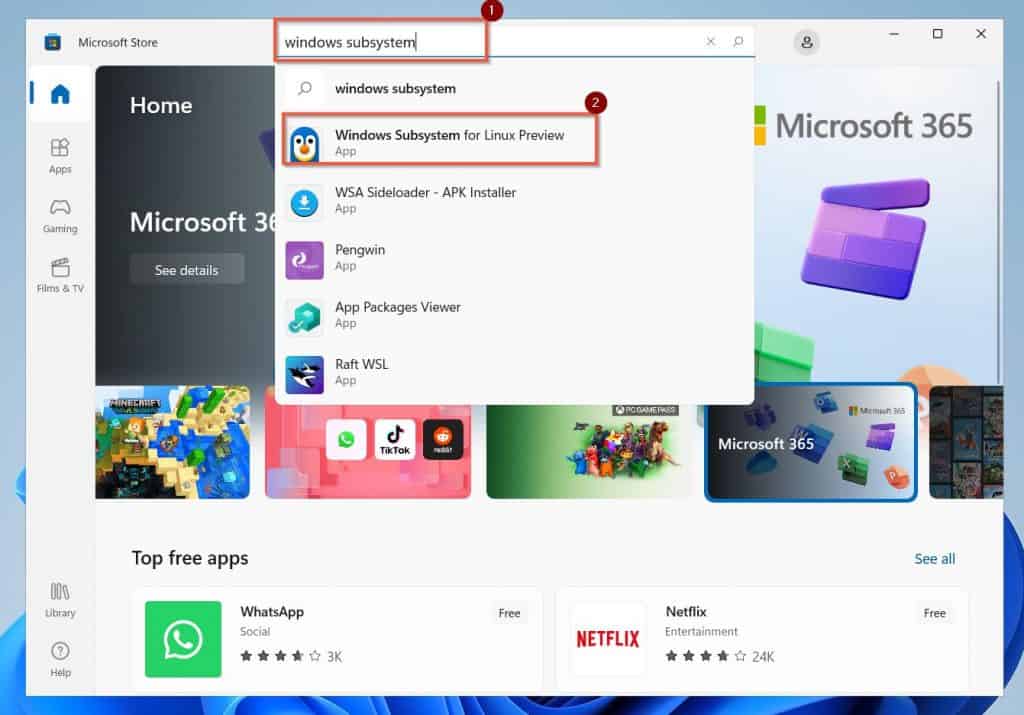Open the Minecraft banner thumbnail
This screenshot has height=715, width=1024.
coord(172,442)
